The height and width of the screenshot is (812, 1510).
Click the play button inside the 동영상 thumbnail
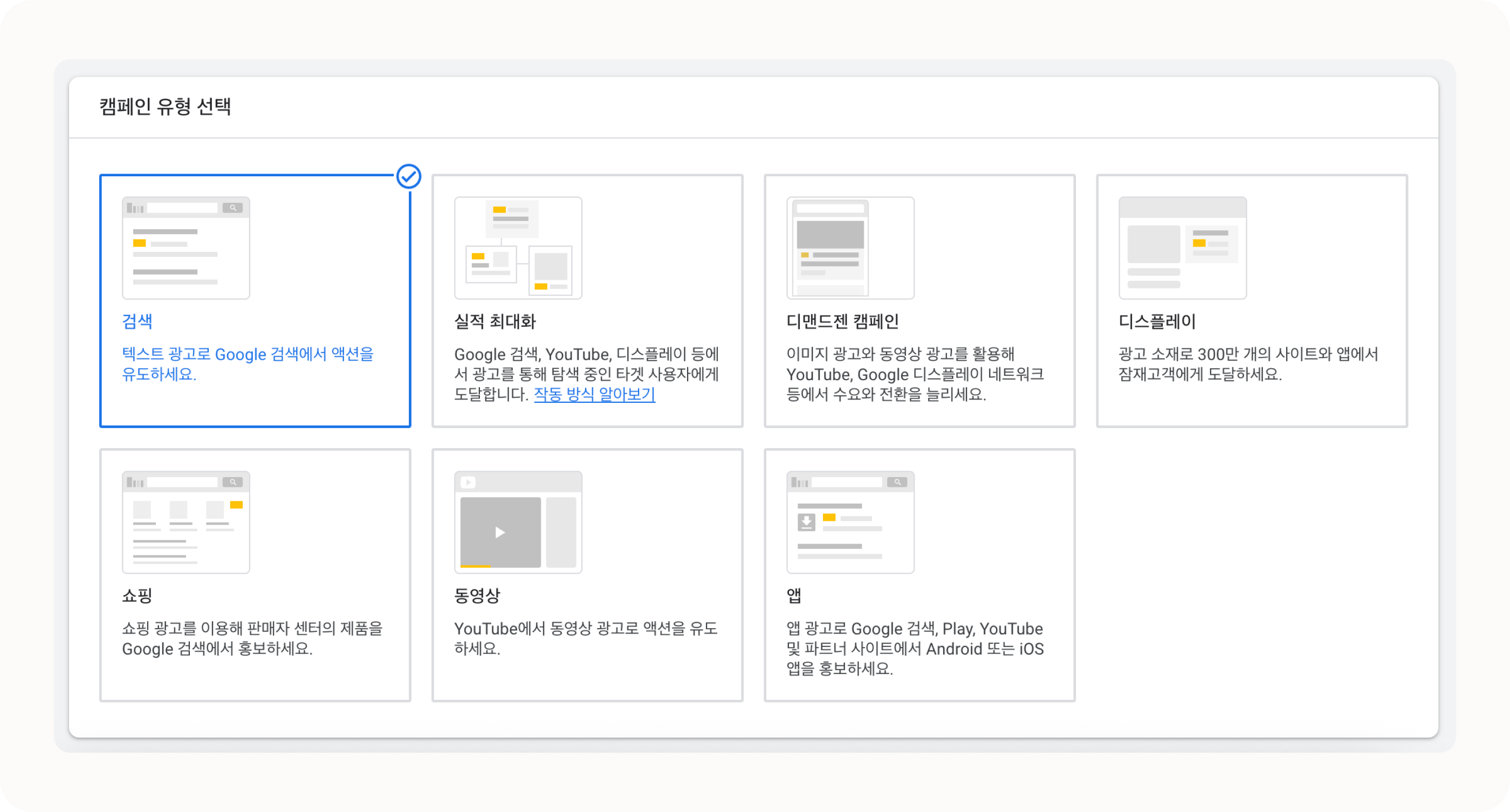click(x=499, y=532)
